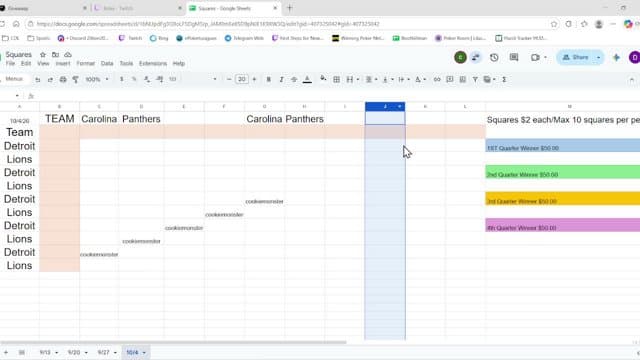Click the green collaborator avatar
The height and width of the screenshot is (360, 640).
pyautogui.click(x=460, y=58)
